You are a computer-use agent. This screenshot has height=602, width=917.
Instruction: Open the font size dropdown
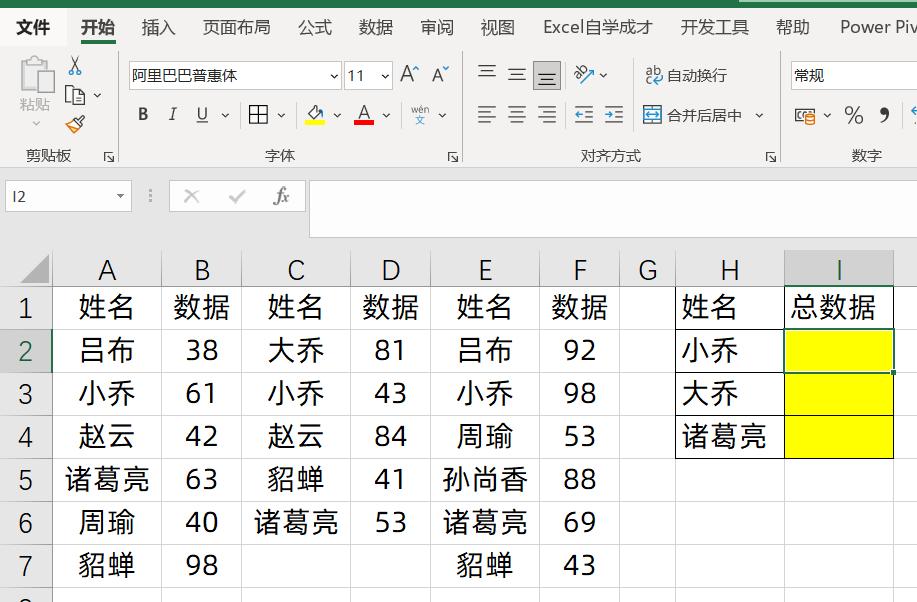coord(383,76)
